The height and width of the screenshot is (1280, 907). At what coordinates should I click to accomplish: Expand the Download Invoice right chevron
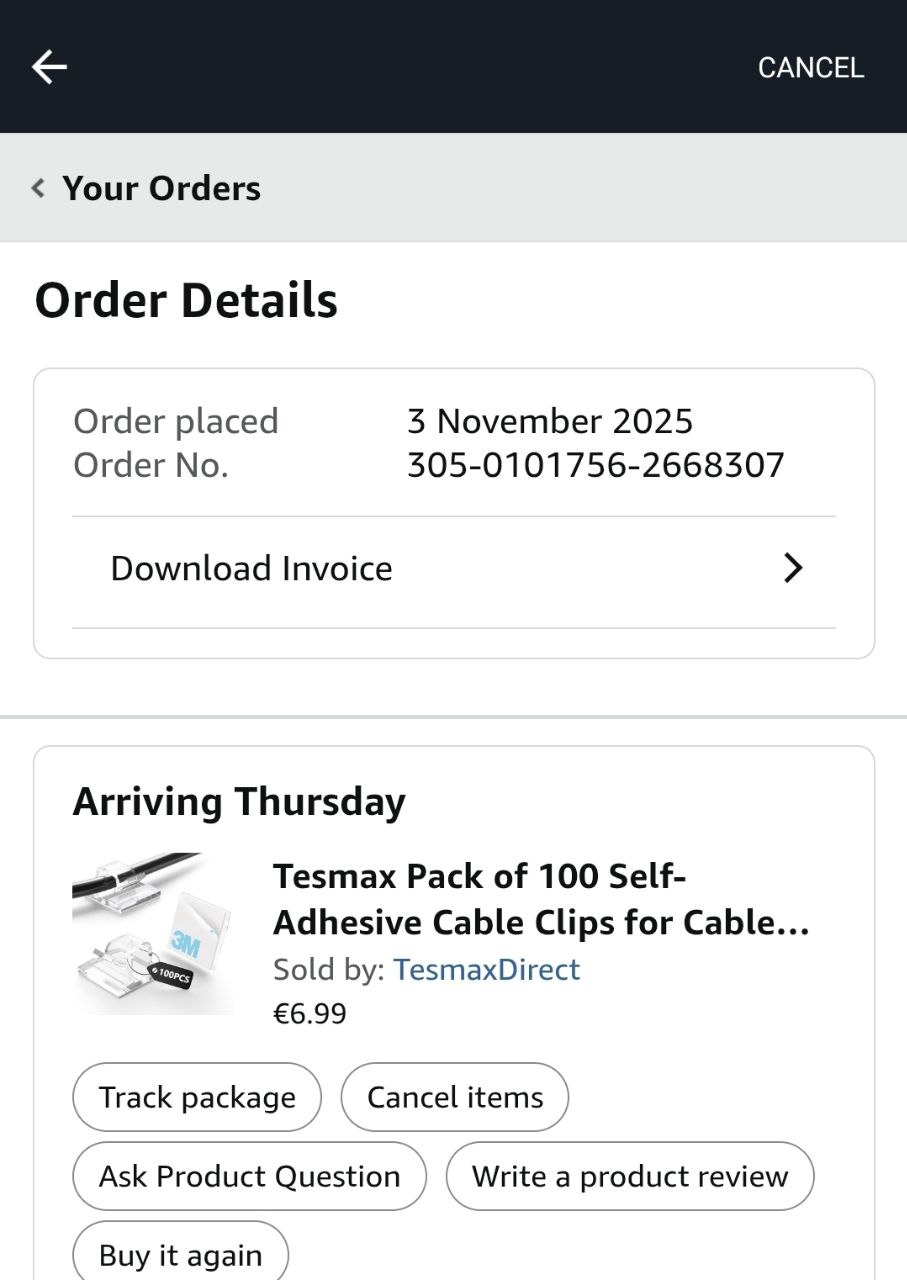click(792, 568)
